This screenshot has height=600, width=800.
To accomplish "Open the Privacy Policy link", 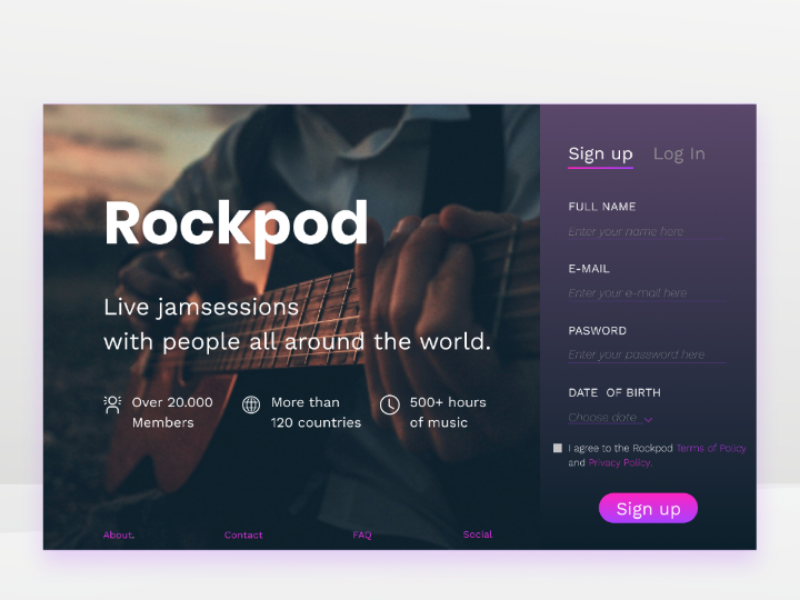I will pyautogui.click(x=620, y=463).
